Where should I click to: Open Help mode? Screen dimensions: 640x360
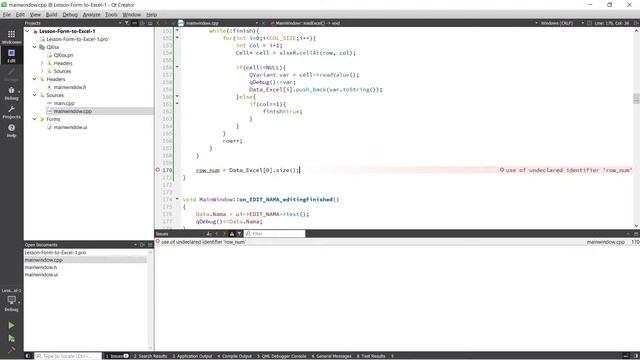coord(11,131)
